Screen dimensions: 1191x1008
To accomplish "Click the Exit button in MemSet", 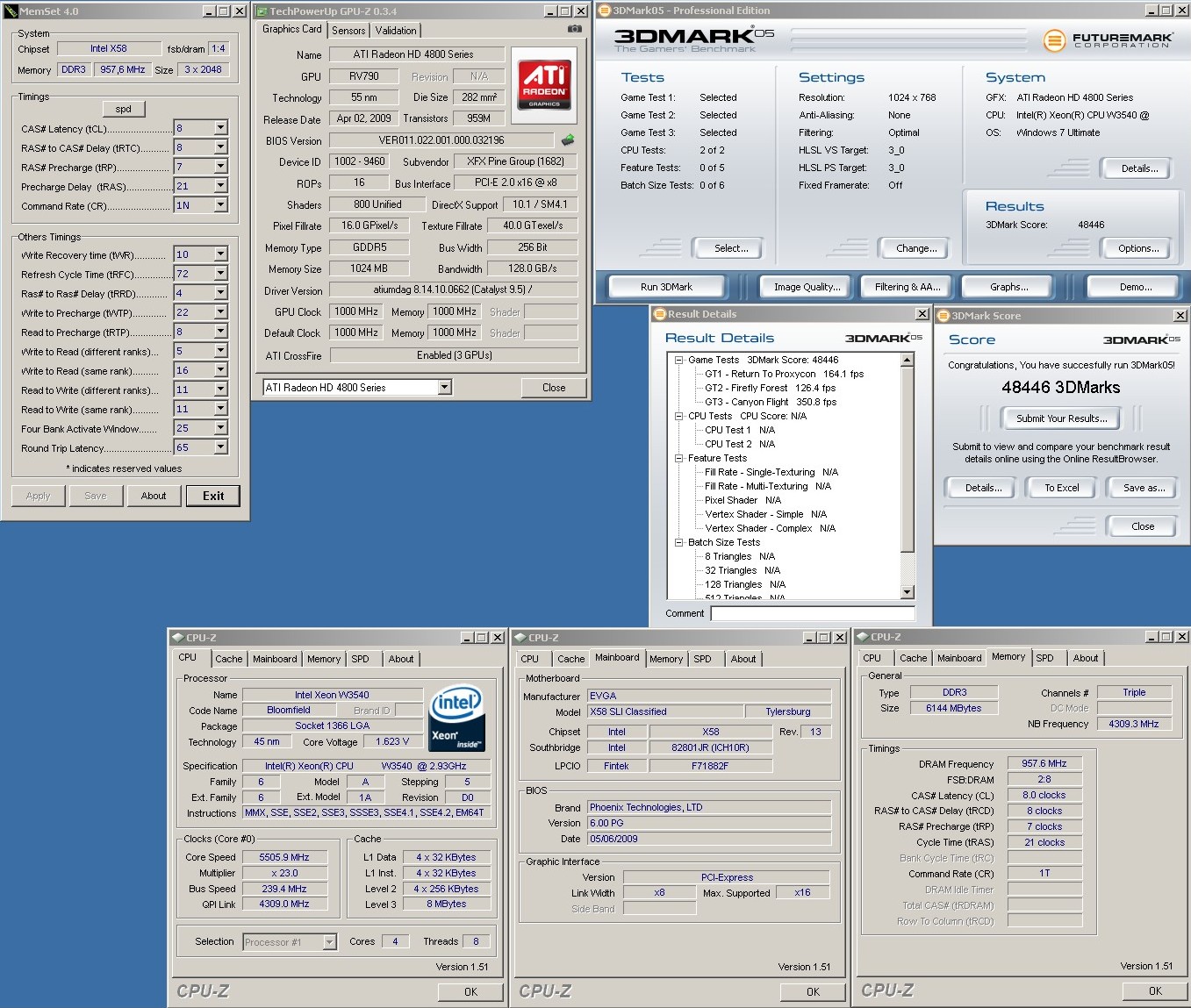I will (x=213, y=496).
